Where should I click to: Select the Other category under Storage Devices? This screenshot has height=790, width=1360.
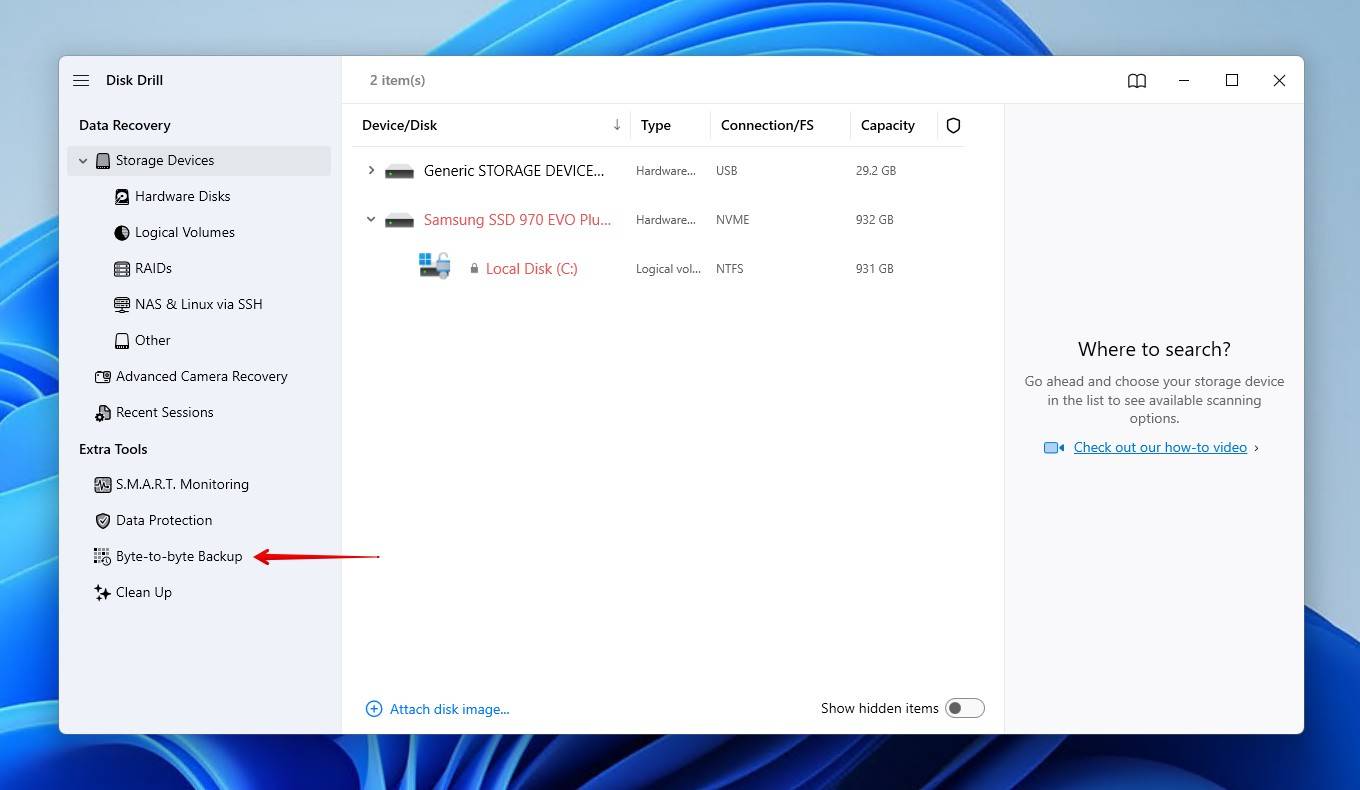(153, 340)
